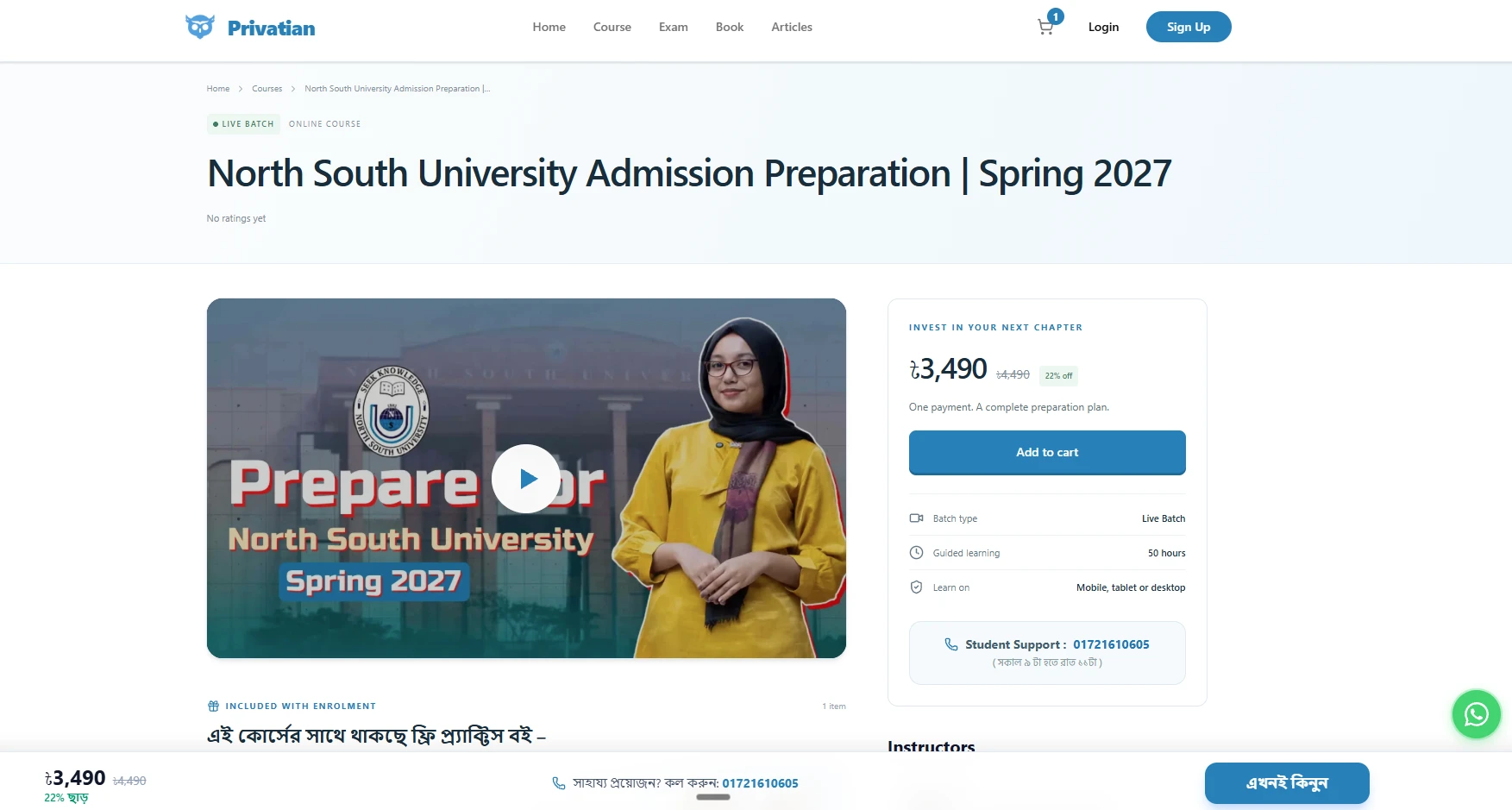The width and height of the screenshot is (1512, 810).
Task: Click the course banner thumbnail image
Action: 526,479
